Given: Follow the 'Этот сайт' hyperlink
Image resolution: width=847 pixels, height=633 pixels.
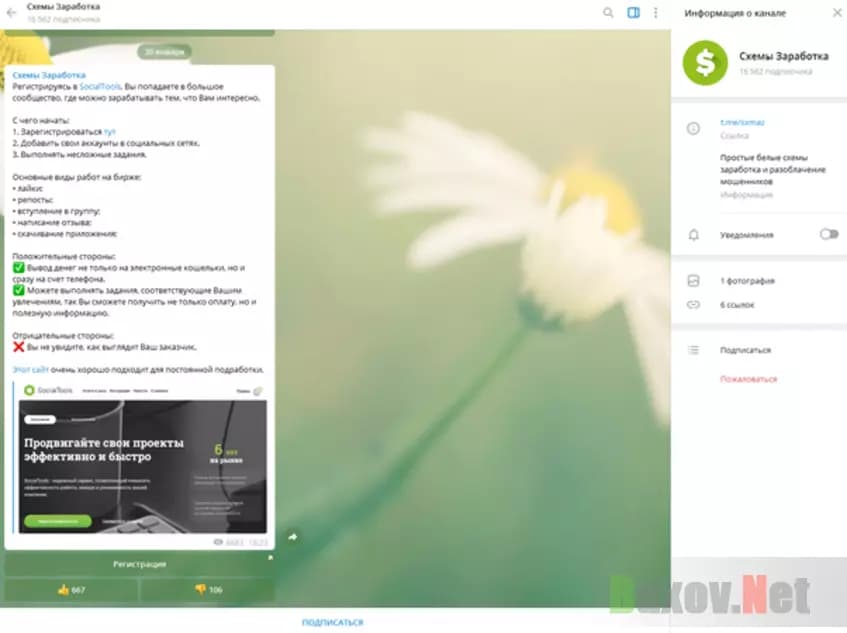Looking at the screenshot, I should tap(29, 369).
